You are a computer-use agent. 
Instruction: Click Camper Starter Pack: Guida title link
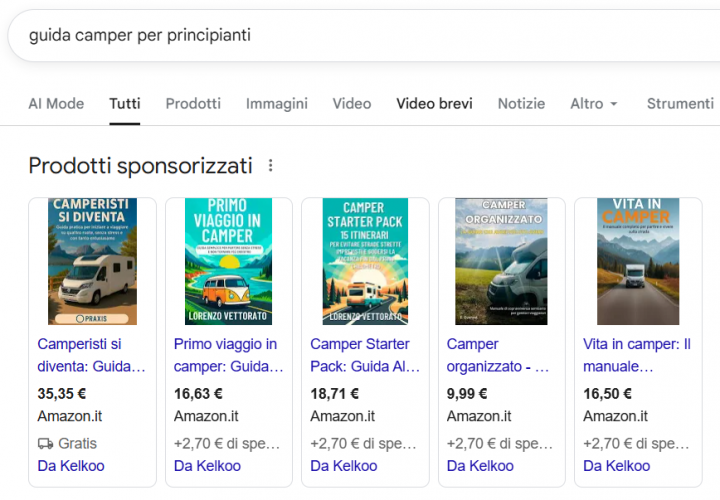[365, 355]
